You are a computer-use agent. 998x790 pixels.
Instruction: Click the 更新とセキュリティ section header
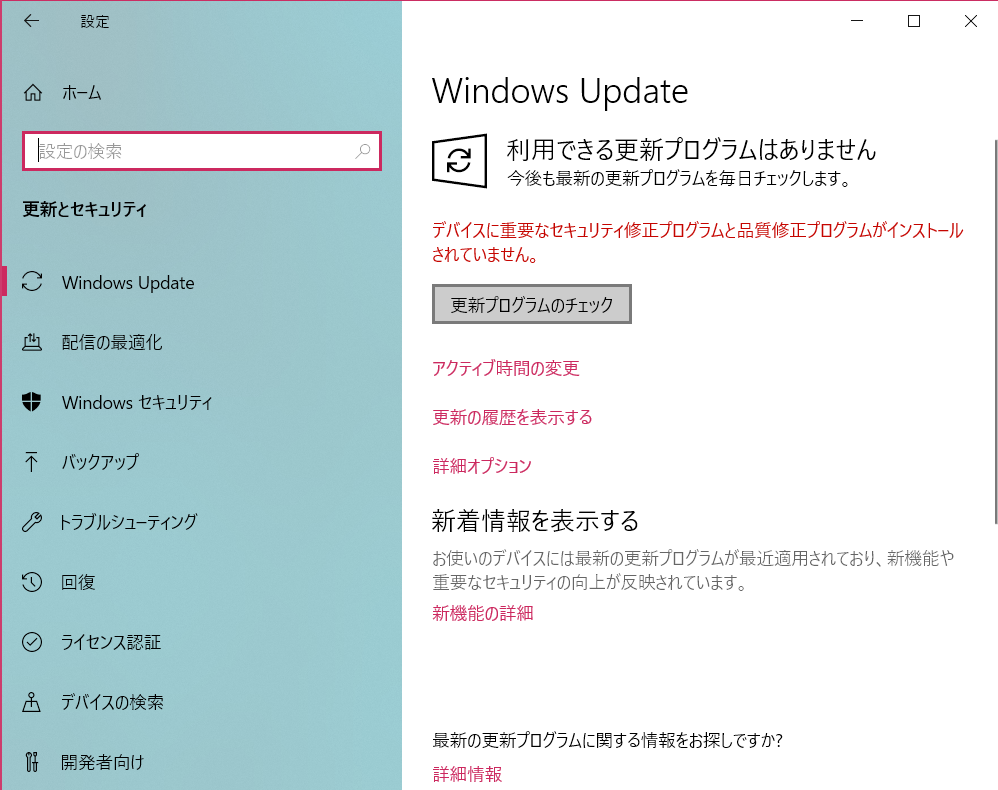(85, 209)
